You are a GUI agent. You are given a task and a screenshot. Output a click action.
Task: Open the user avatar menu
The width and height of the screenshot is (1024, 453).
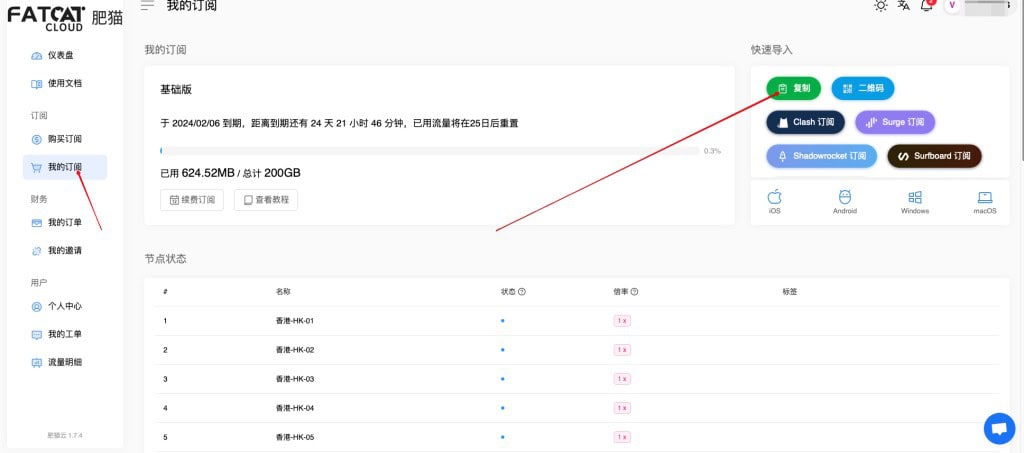[952, 5]
